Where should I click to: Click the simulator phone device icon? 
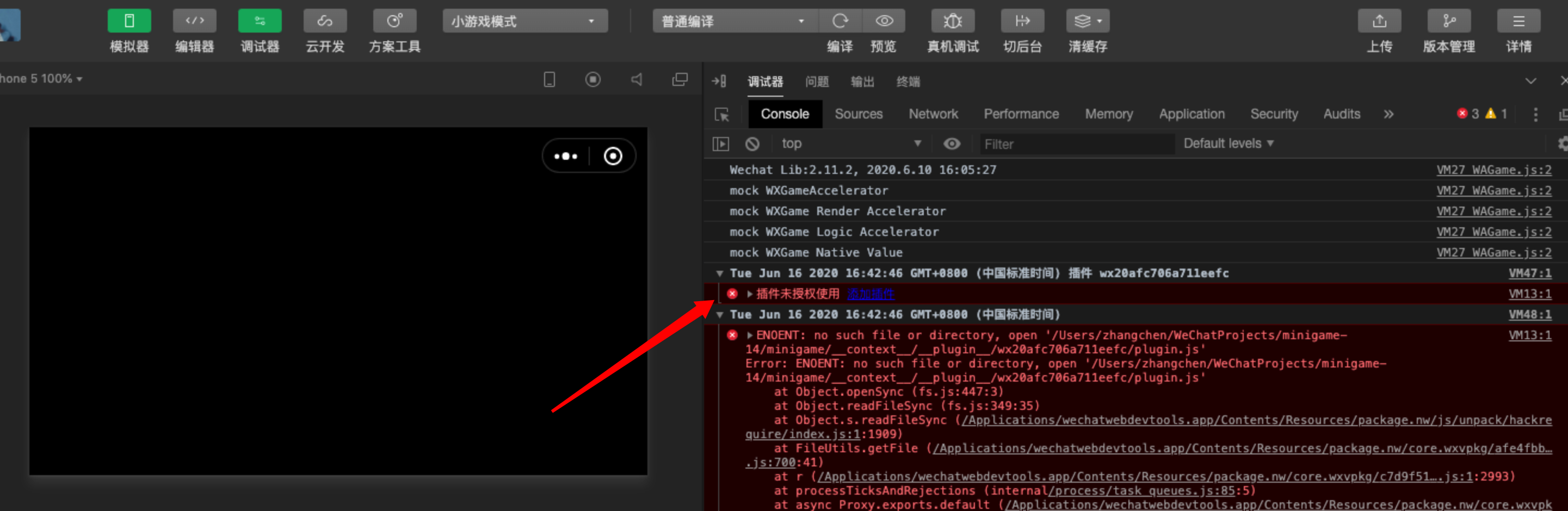pyautogui.click(x=549, y=80)
